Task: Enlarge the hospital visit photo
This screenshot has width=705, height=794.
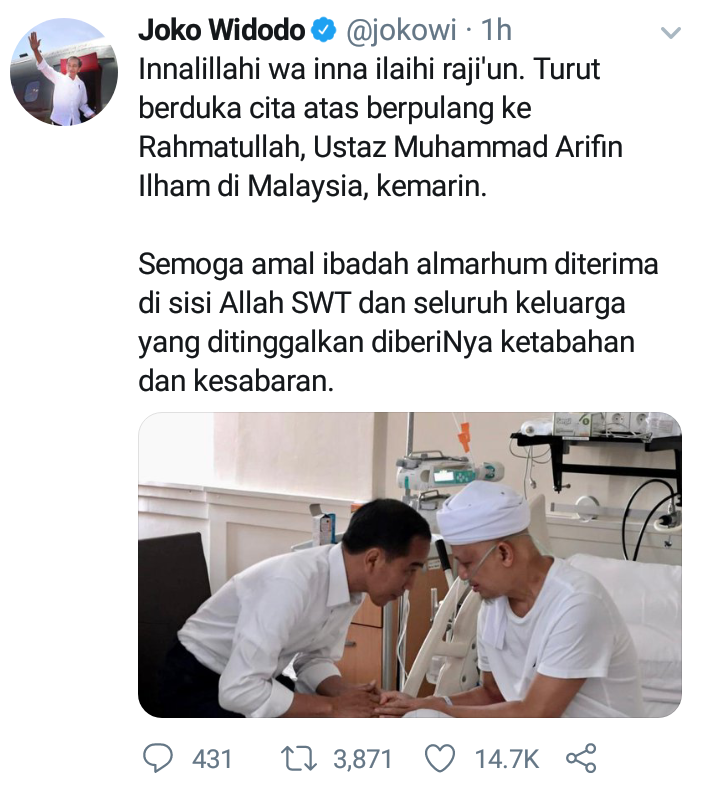Action: pyautogui.click(x=410, y=565)
